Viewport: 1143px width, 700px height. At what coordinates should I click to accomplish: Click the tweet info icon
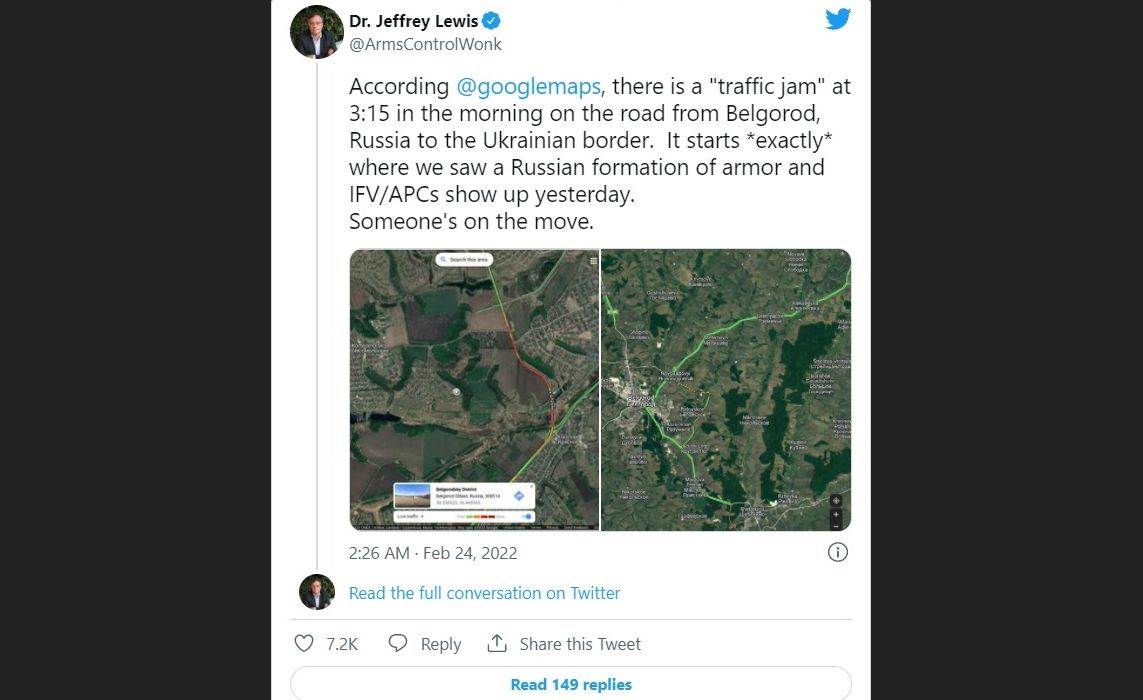[838, 552]
